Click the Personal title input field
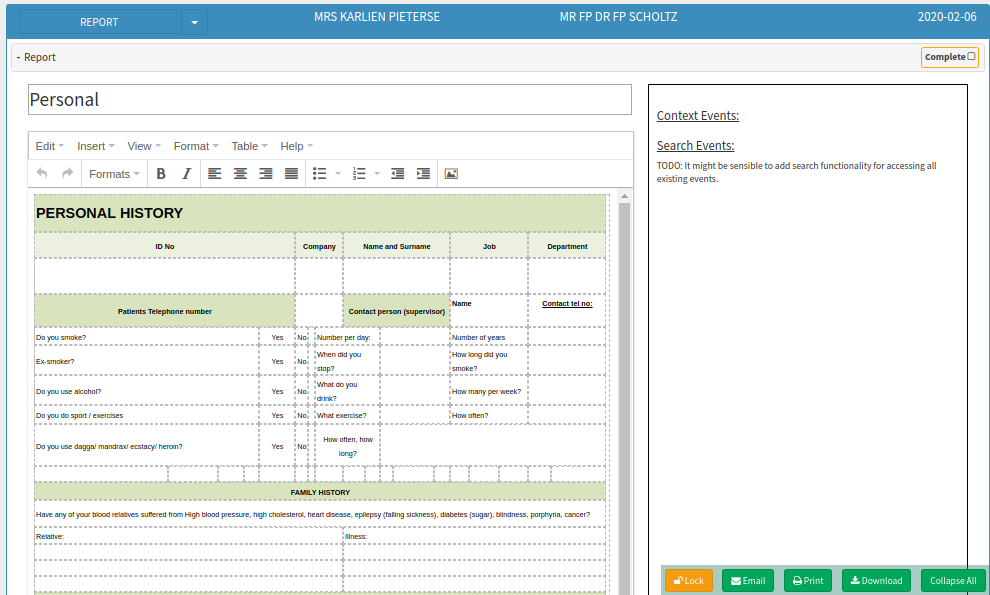This screenshot has width=990, height=595. 330,100
